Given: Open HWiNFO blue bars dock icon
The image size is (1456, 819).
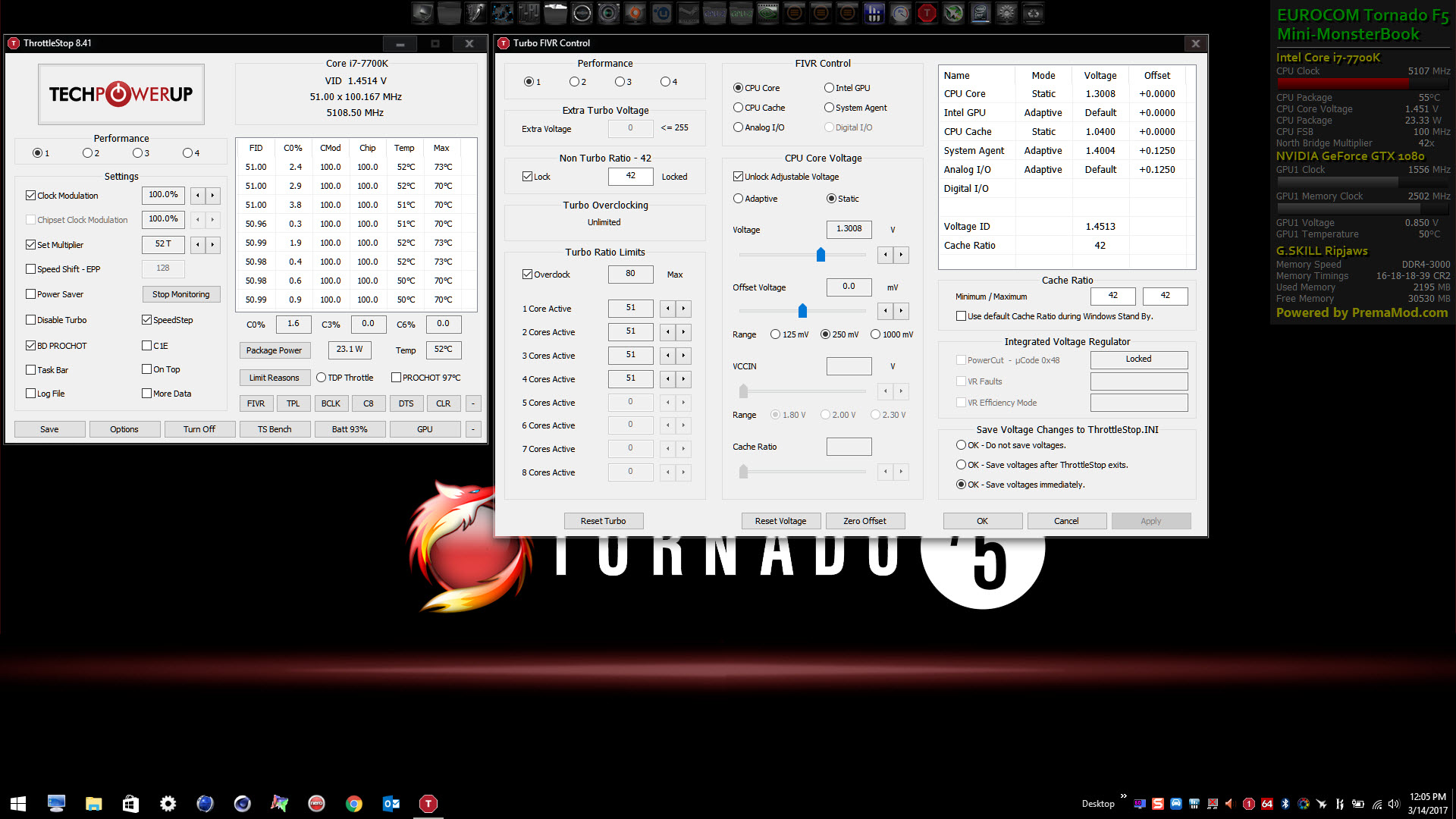Looking at the screenshot, I should [874, 13].
